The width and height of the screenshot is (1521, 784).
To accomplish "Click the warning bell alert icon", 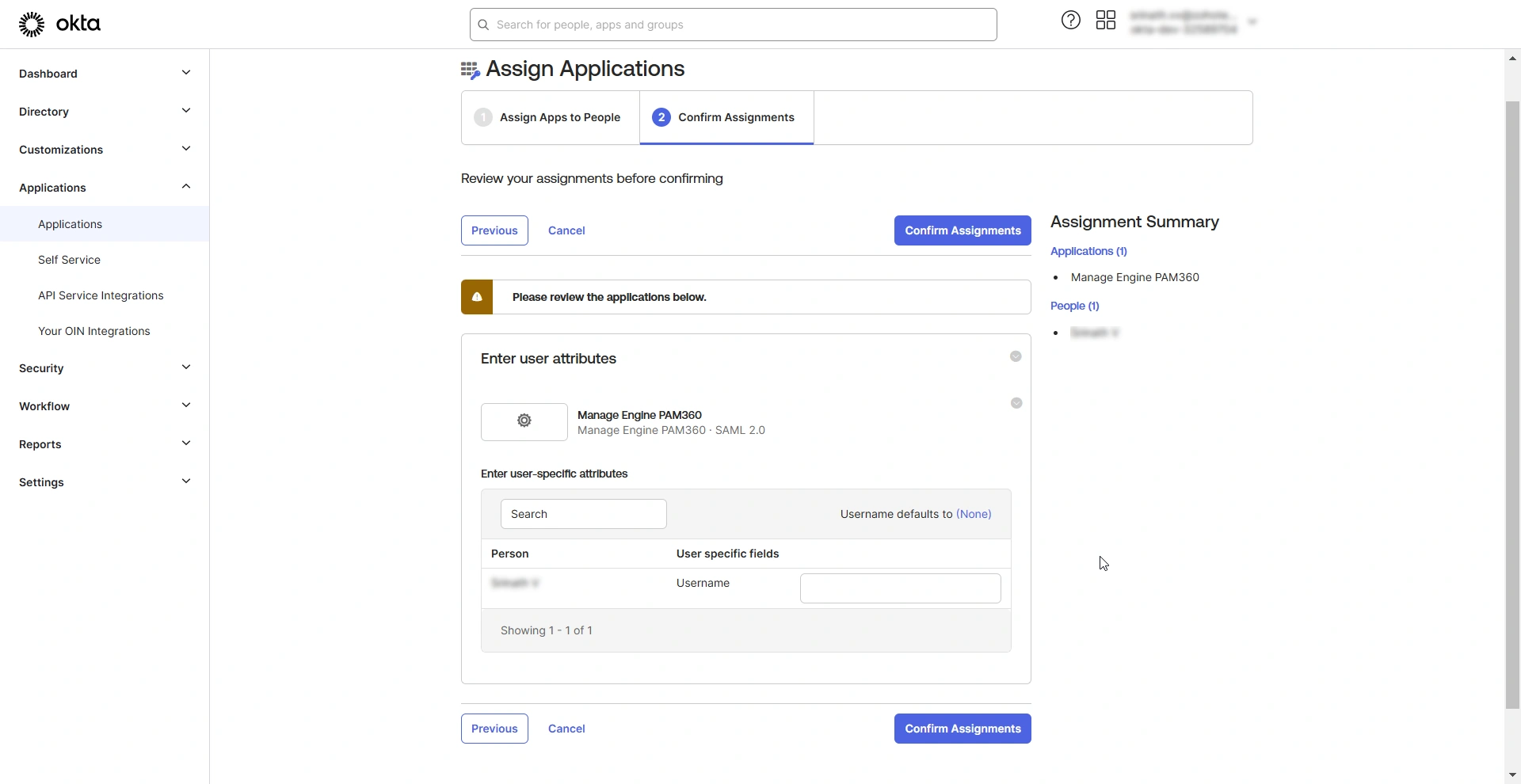I will (x=477, y=297).
